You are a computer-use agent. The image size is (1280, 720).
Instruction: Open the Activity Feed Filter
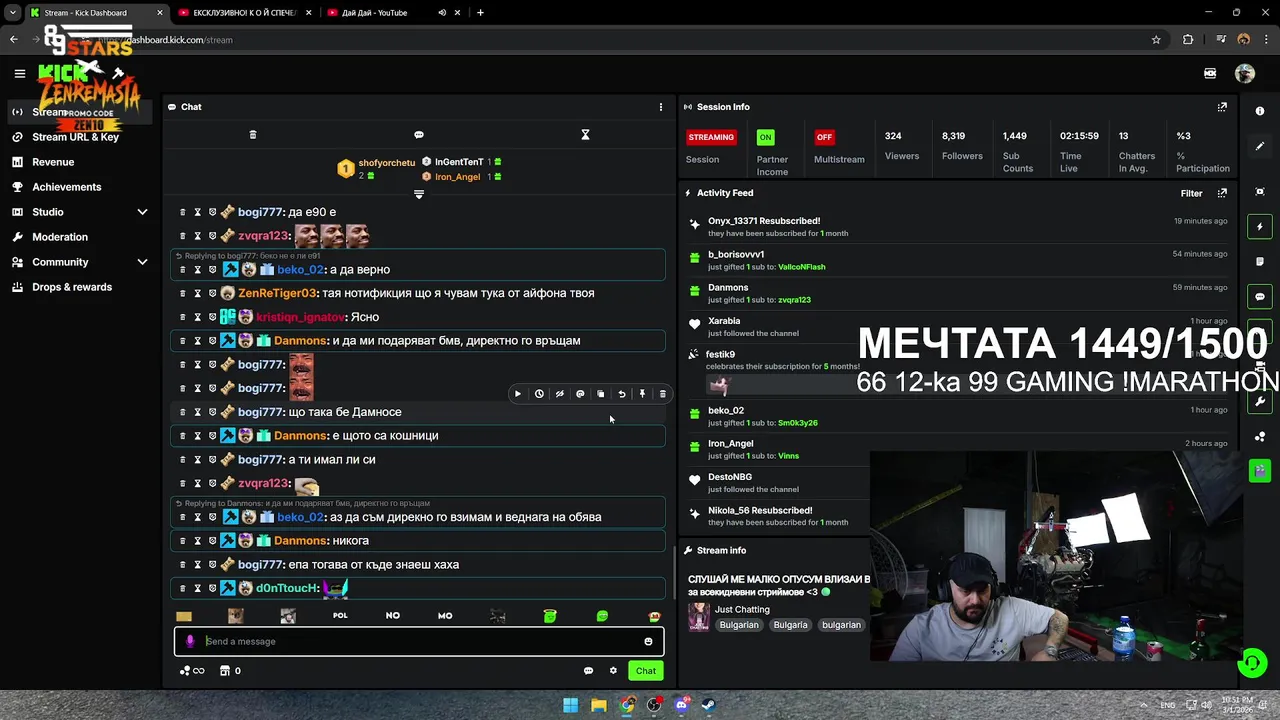(x=1191, y=194)
